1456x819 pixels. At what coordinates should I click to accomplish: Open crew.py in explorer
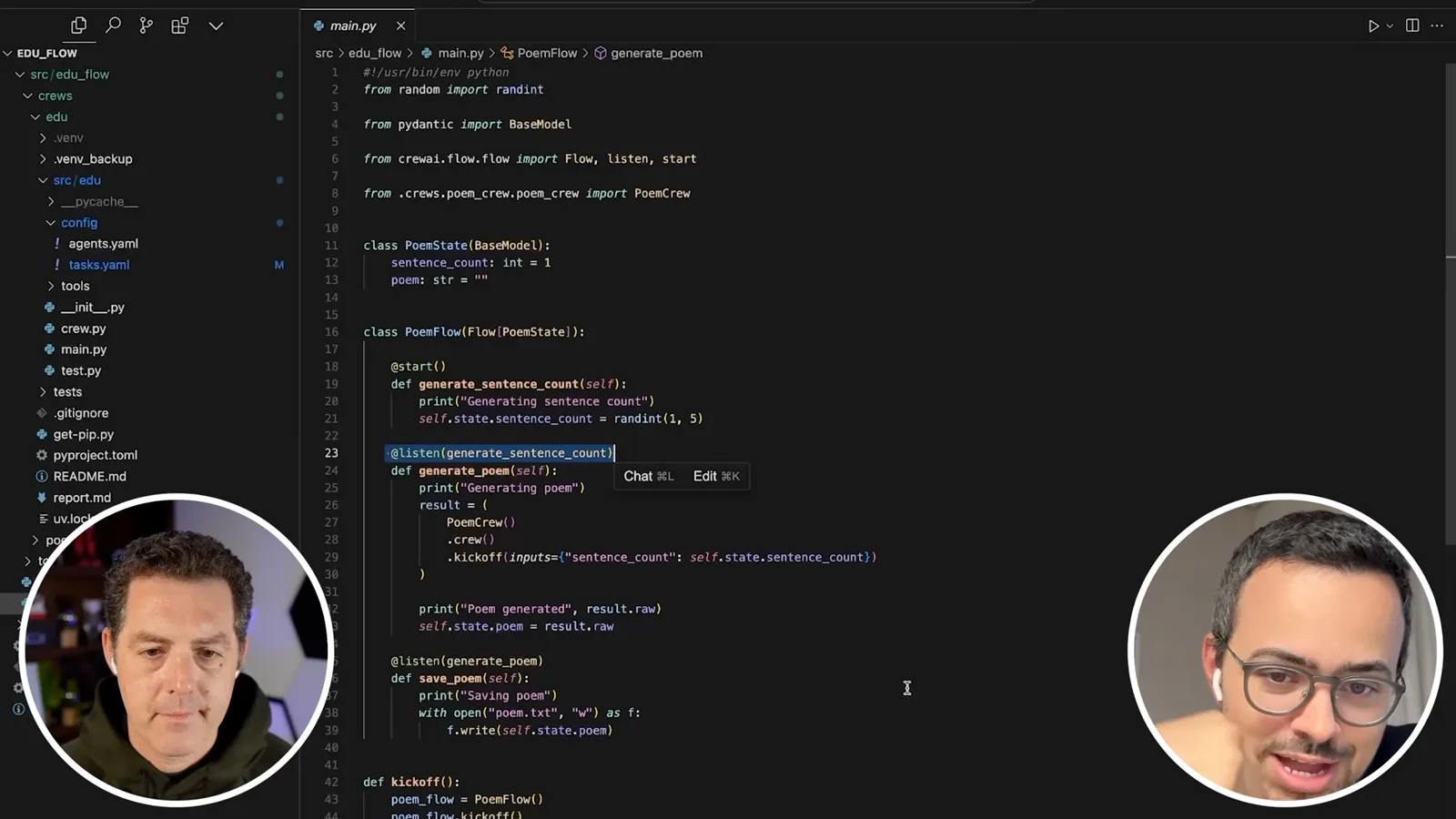[x=83, y=329]
